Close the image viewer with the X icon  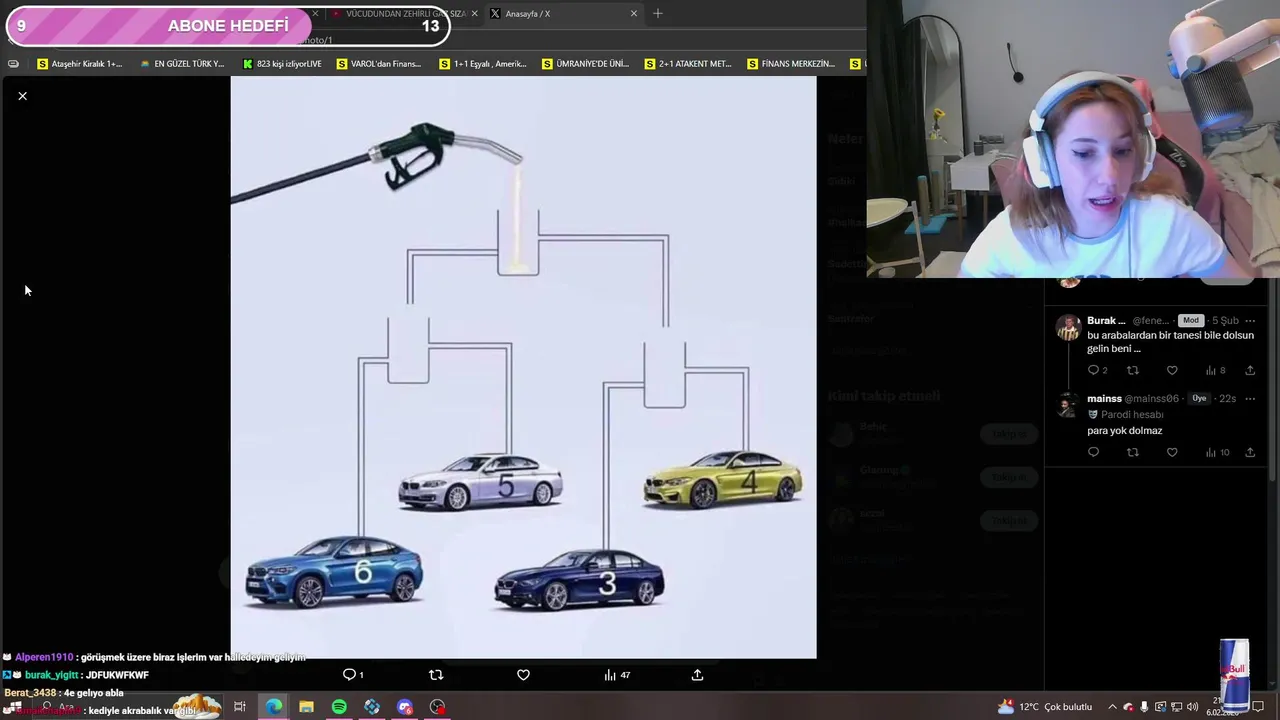coord(22,96)
